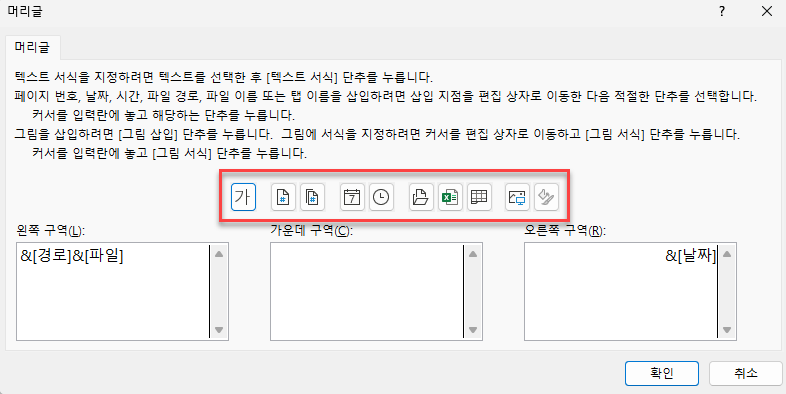Click up arrow of 오른쪽 구역 scrollbar
The height and width of the screenshot is (394, 786).
727,254
